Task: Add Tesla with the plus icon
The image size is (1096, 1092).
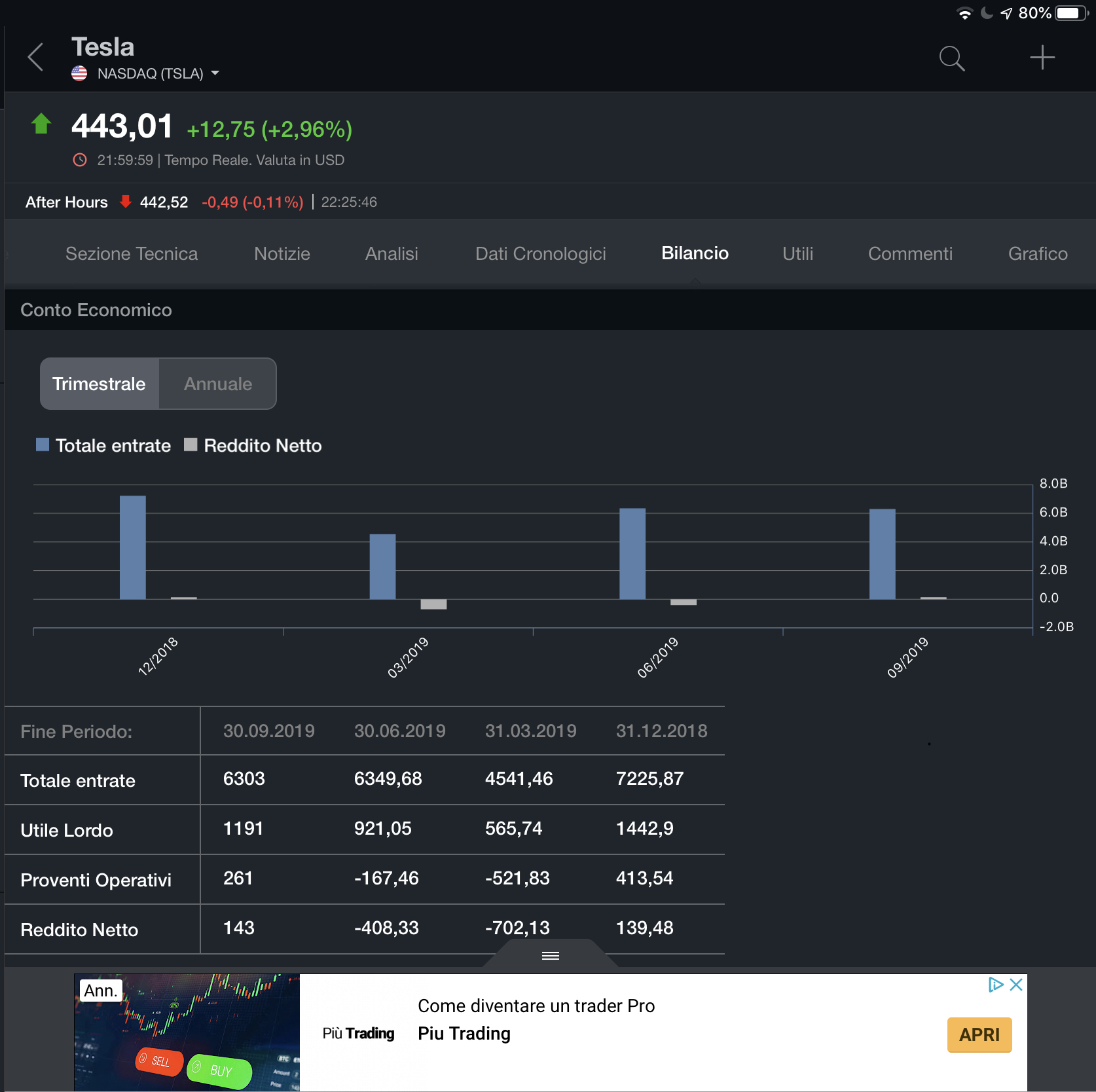Action: click(x=1042, y=58)
